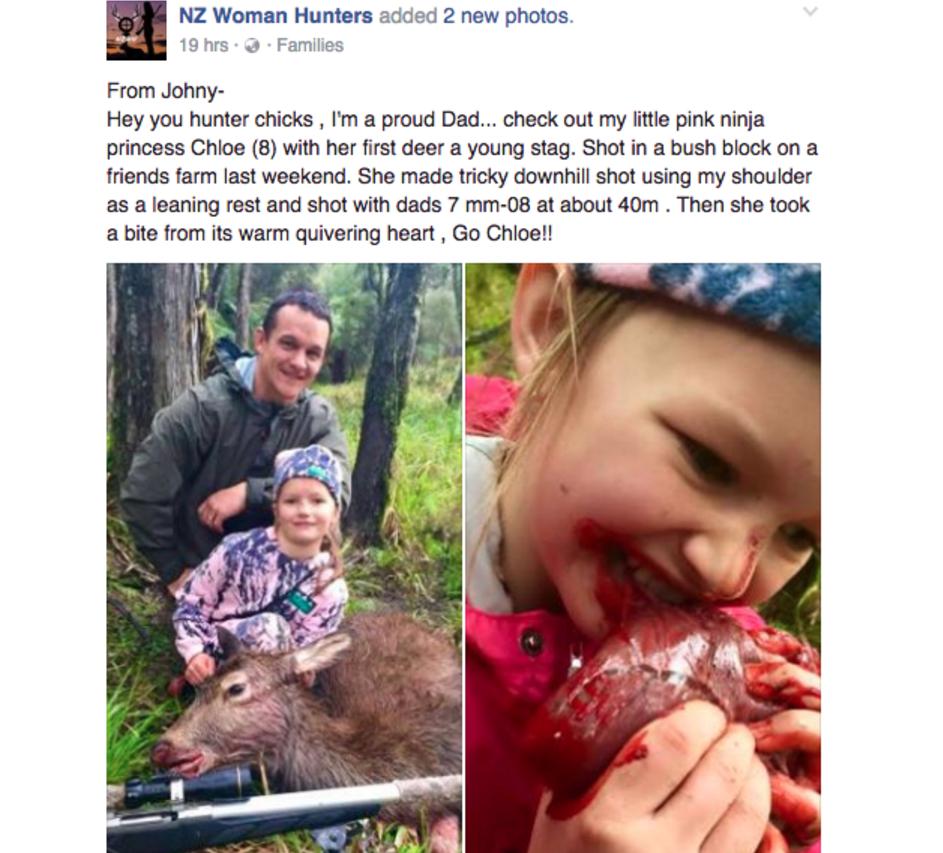
Task: Click the post text beginning "From Johny-"
Action: tap(462, 162)
